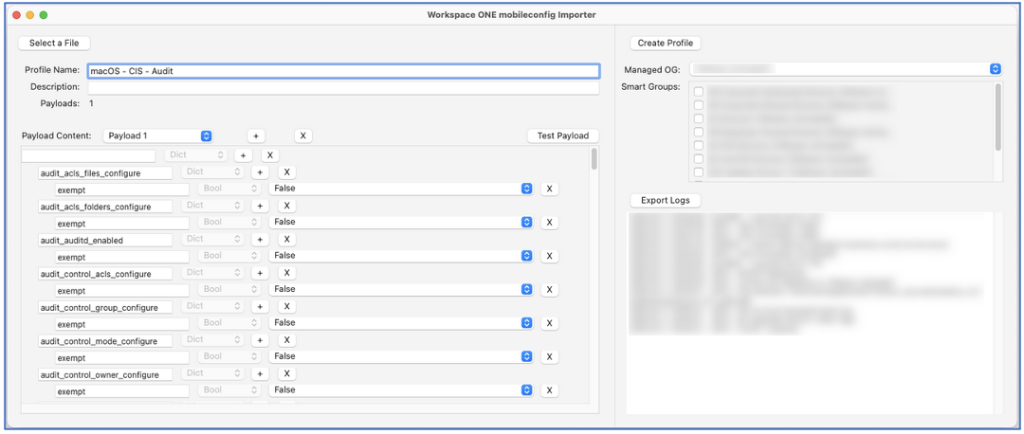Check the first Smart Groups checkbox
This screenshot has width=1024, height=434.
[x=699, y=93]
